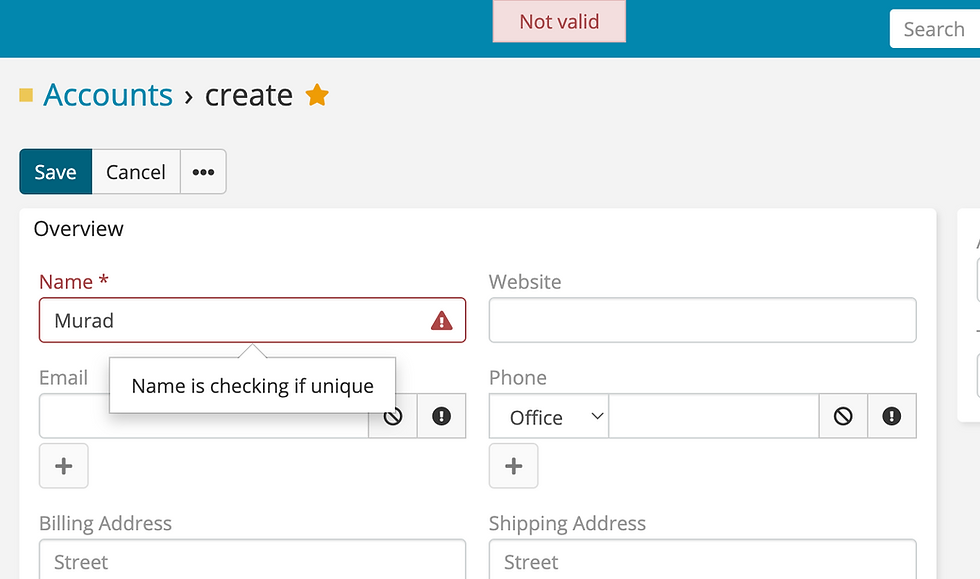Click the favorite star next to create
This screenshot has height=579, width=980.
point(317,95)
